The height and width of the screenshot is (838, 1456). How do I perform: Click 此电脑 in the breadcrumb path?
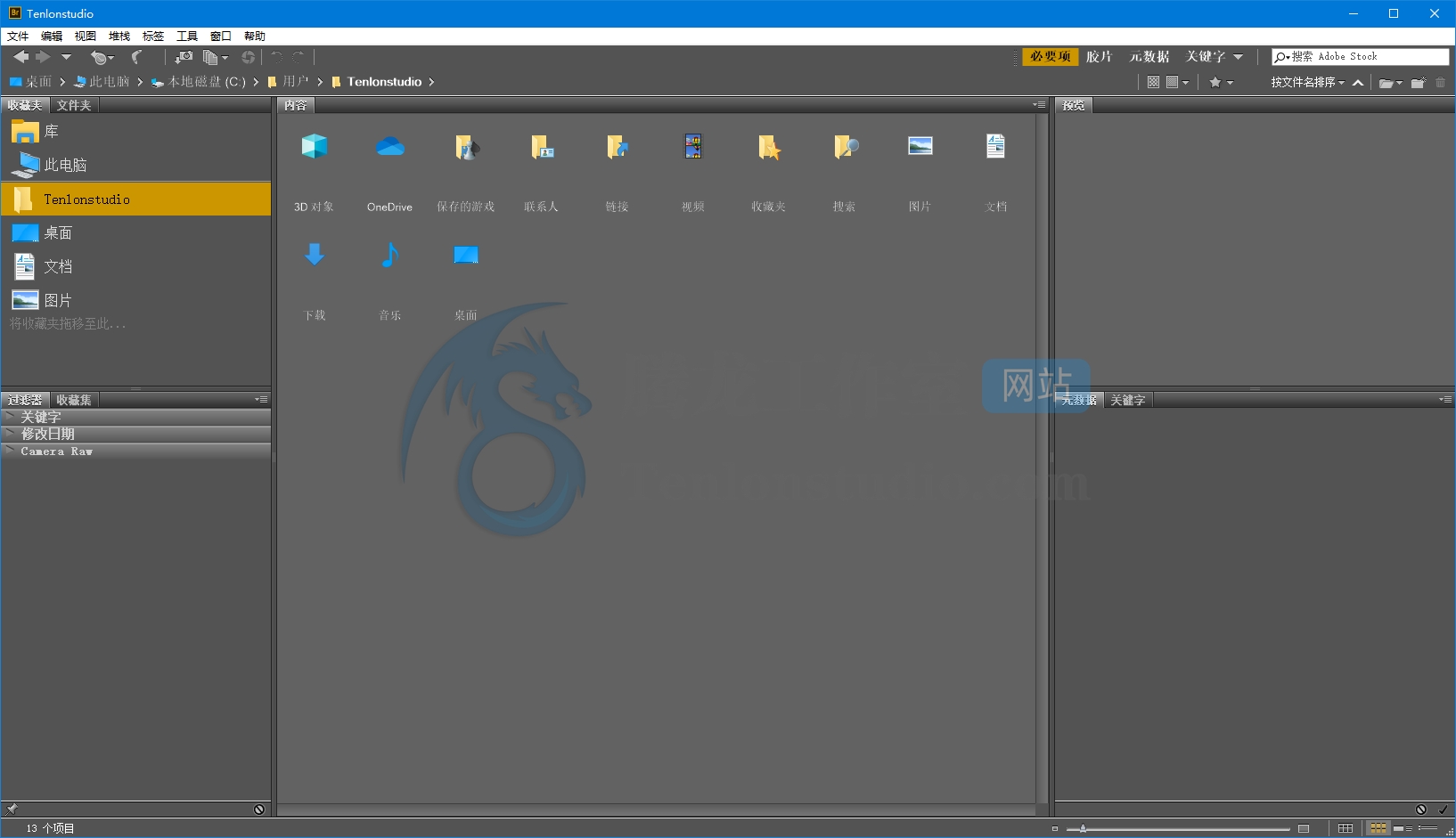click(x=109, y=82)
